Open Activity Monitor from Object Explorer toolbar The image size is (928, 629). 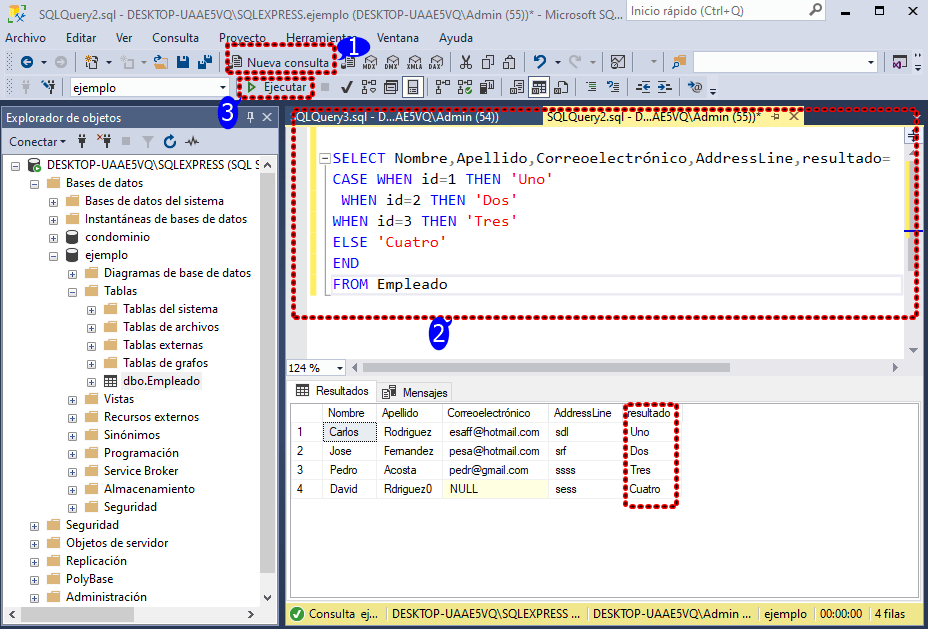pos(193,140)
